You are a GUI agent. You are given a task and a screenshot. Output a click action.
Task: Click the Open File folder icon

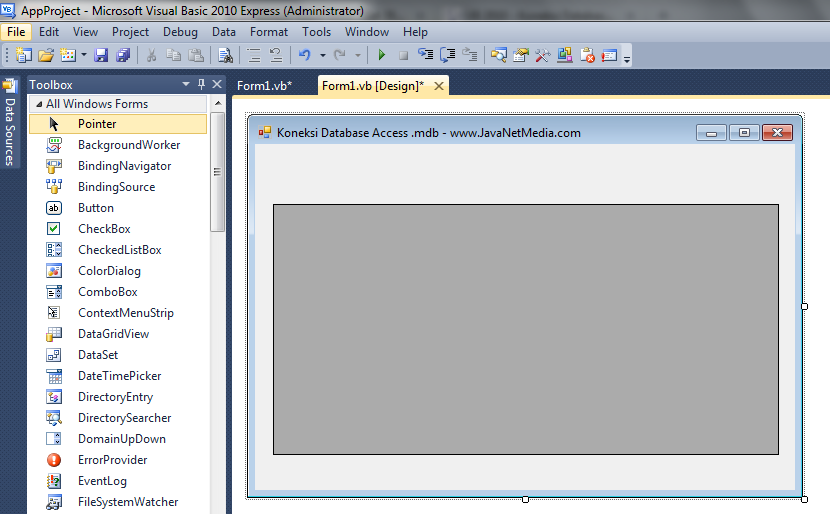[x=46, y=55]
